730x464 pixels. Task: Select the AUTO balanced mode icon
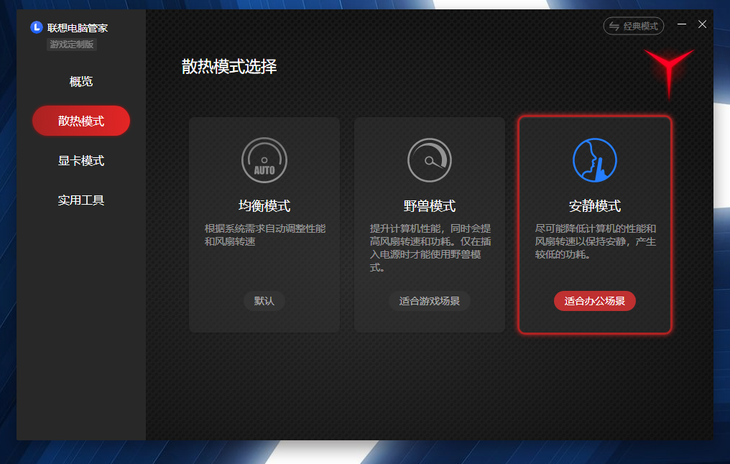point(264,159)
